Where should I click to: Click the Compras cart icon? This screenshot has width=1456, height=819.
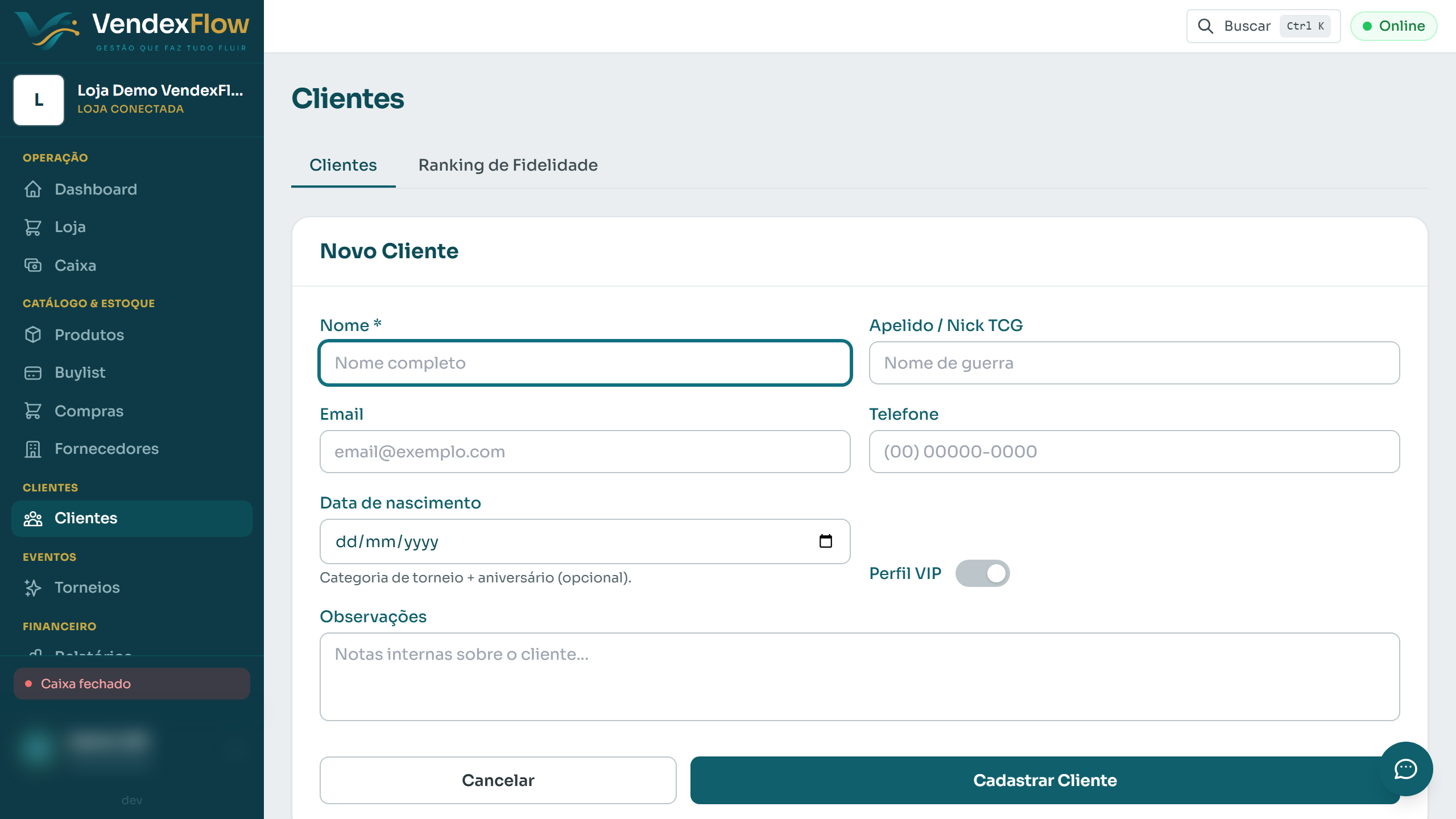(33, 411)
